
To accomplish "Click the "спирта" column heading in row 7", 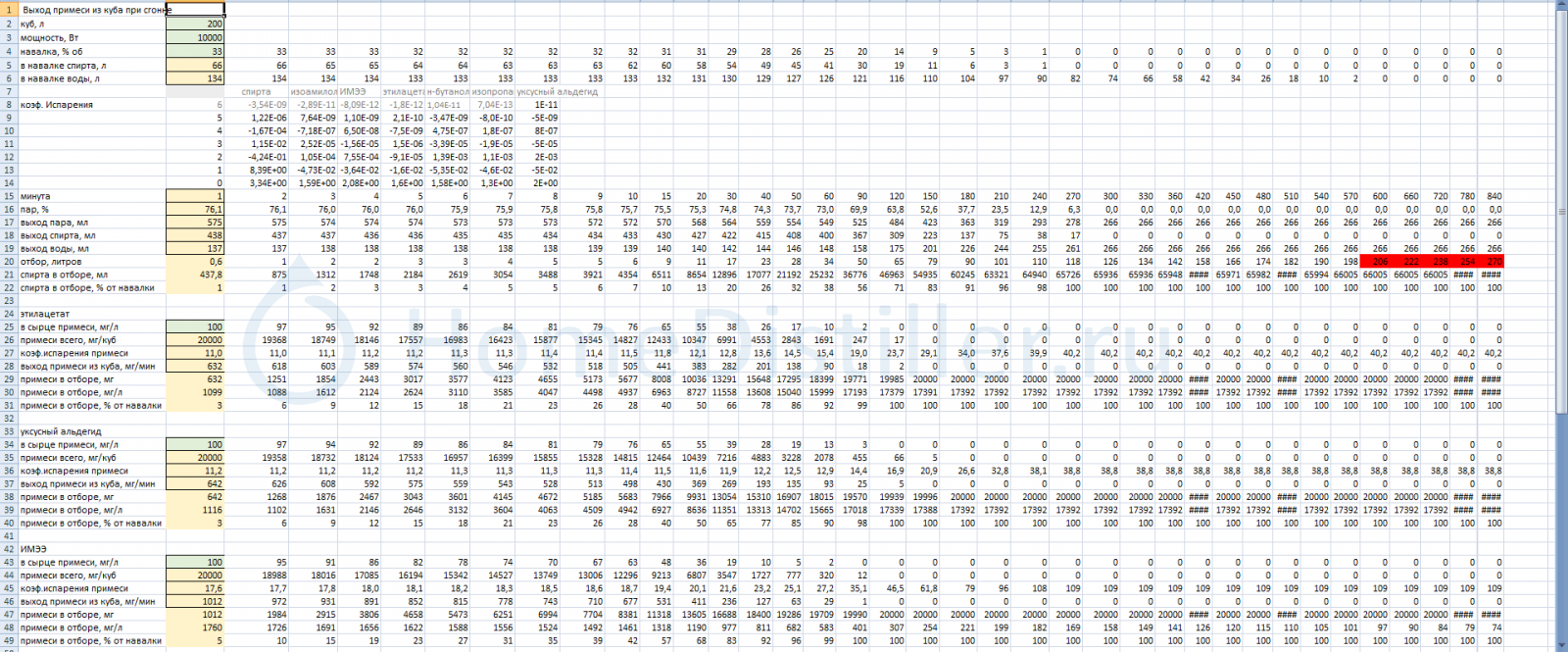I will (257, 92).
